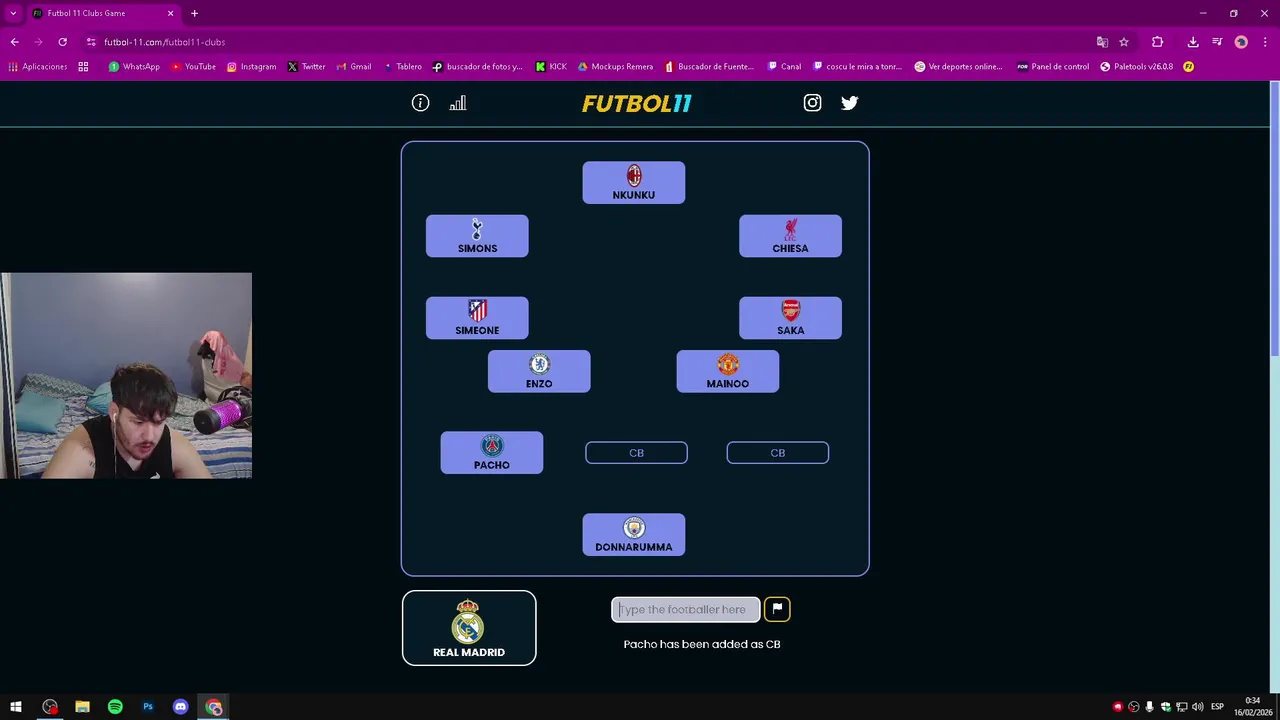Image resolution: width=1280 pixels, height=720 pixels.
Task: Expand the tab search dropdown
Action: coord(12,13)
